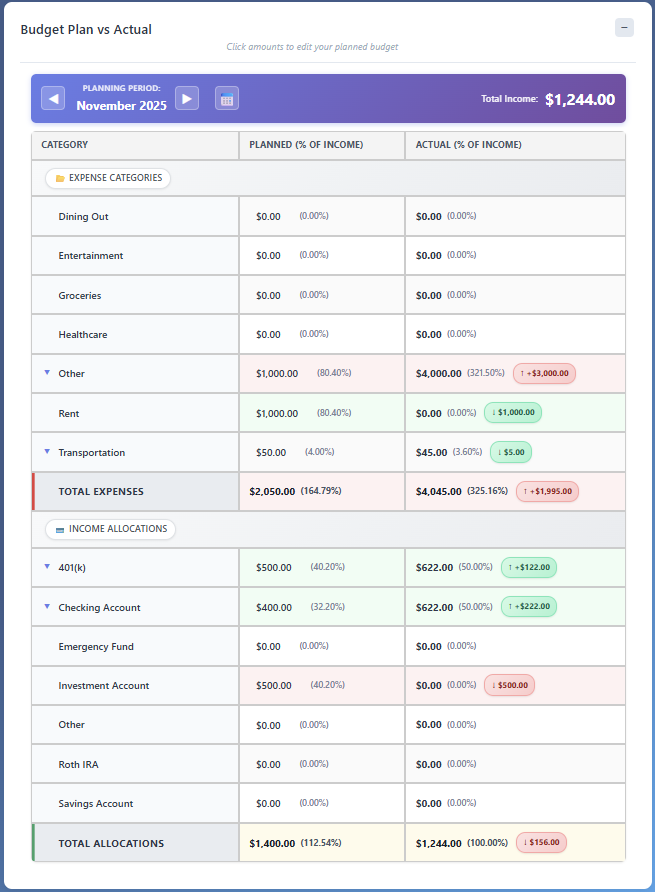Click the green down-arrow variance icon on Rent row
The image size is (655, 892).
coord(494,412)
